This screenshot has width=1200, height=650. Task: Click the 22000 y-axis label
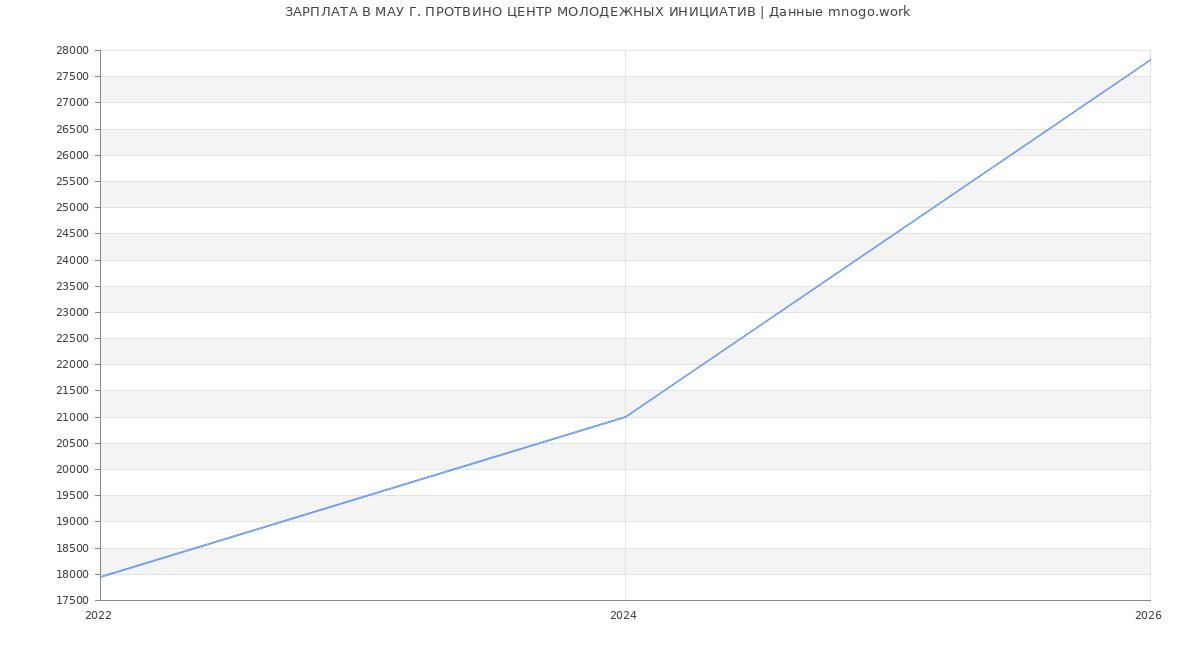pyautogui.click(x=72, y=365)
